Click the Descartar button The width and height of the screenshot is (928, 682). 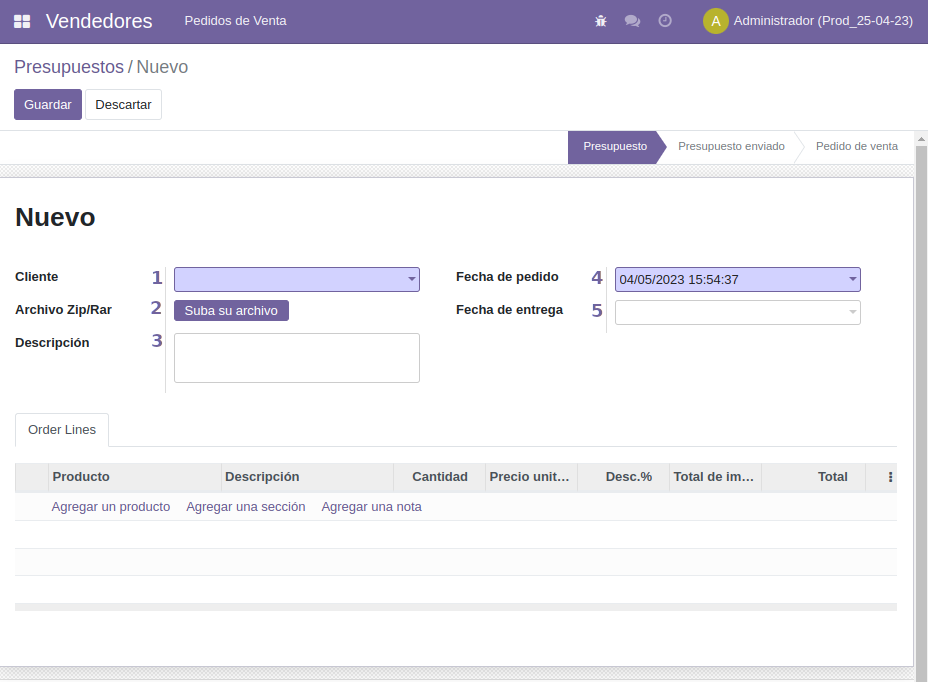[x=123, y=105]
